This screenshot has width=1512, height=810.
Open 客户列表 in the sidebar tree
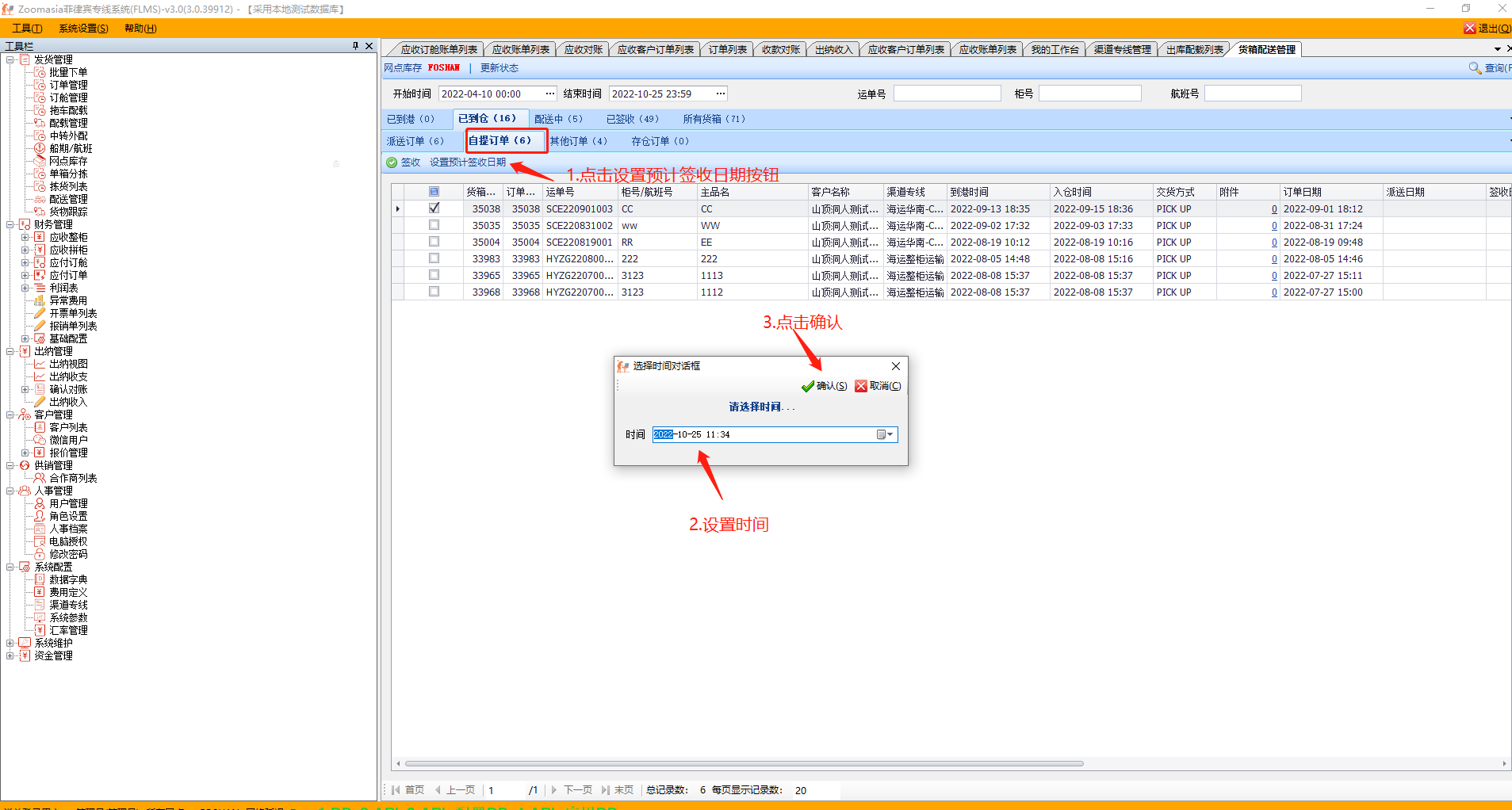67,427
